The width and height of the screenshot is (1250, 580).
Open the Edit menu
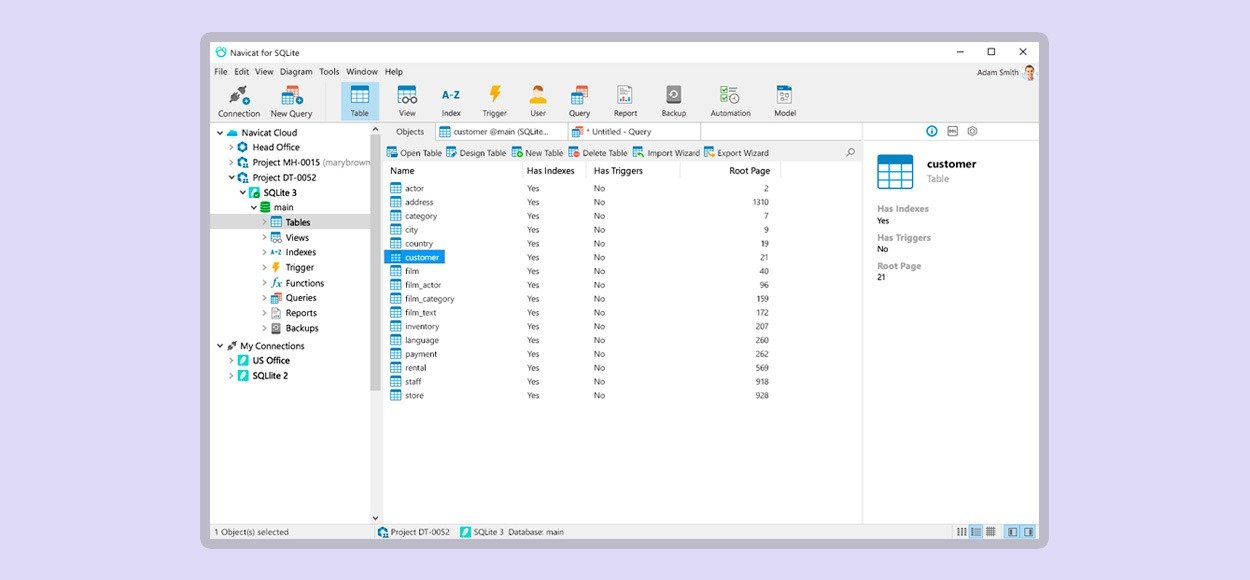242,72
